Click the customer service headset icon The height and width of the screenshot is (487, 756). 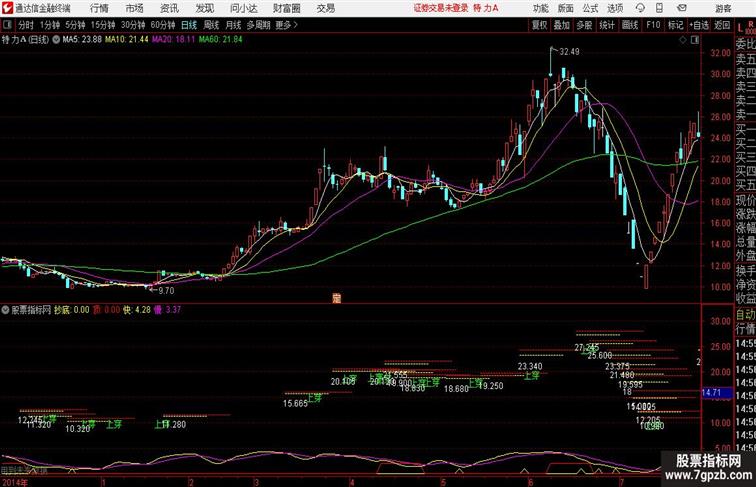[640, 8]
